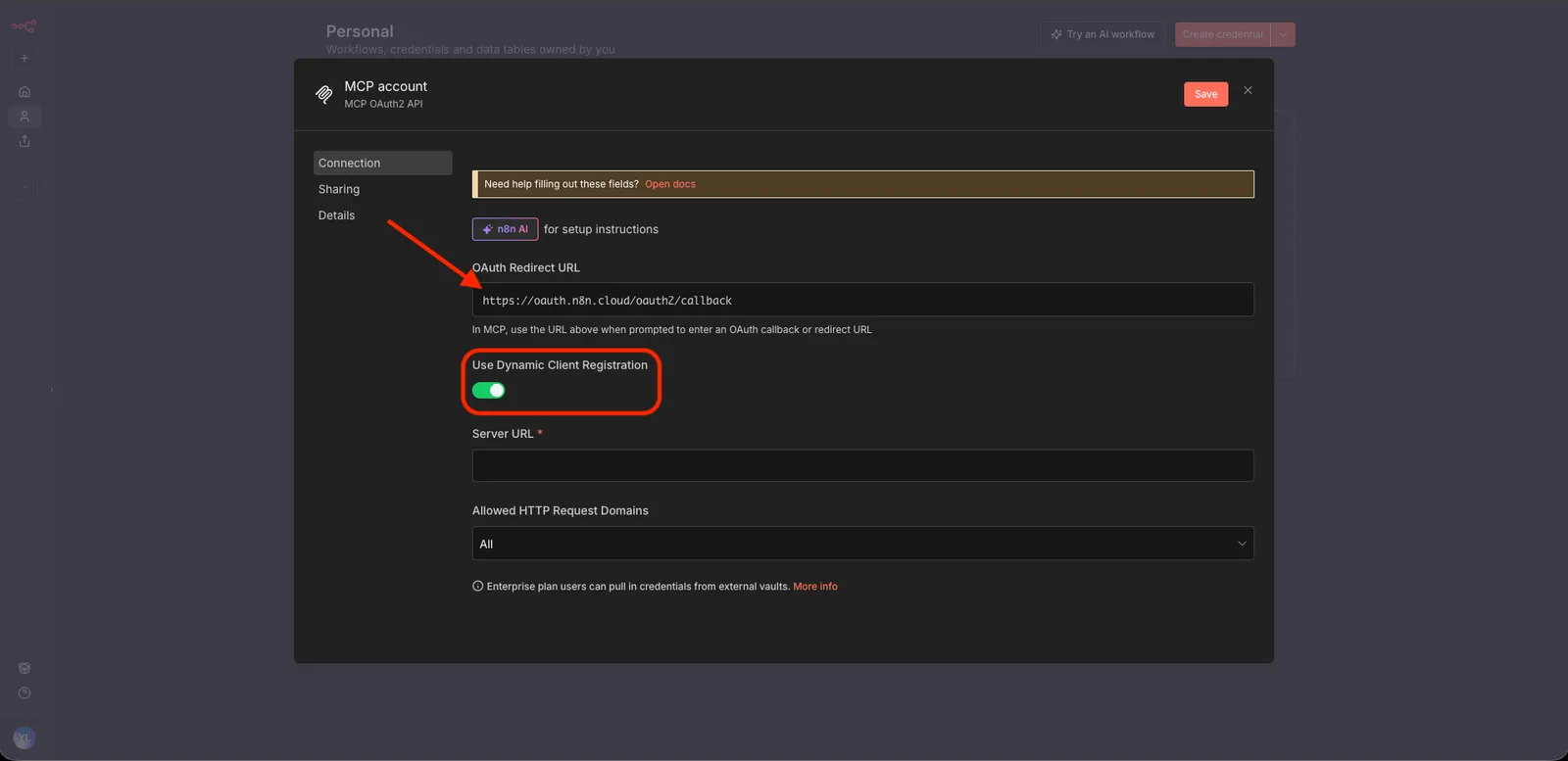This screenshot has width=1568, height=761.
Task: Click the info icon beside Enterprise plan note
Action: click(x=477, y=587)
